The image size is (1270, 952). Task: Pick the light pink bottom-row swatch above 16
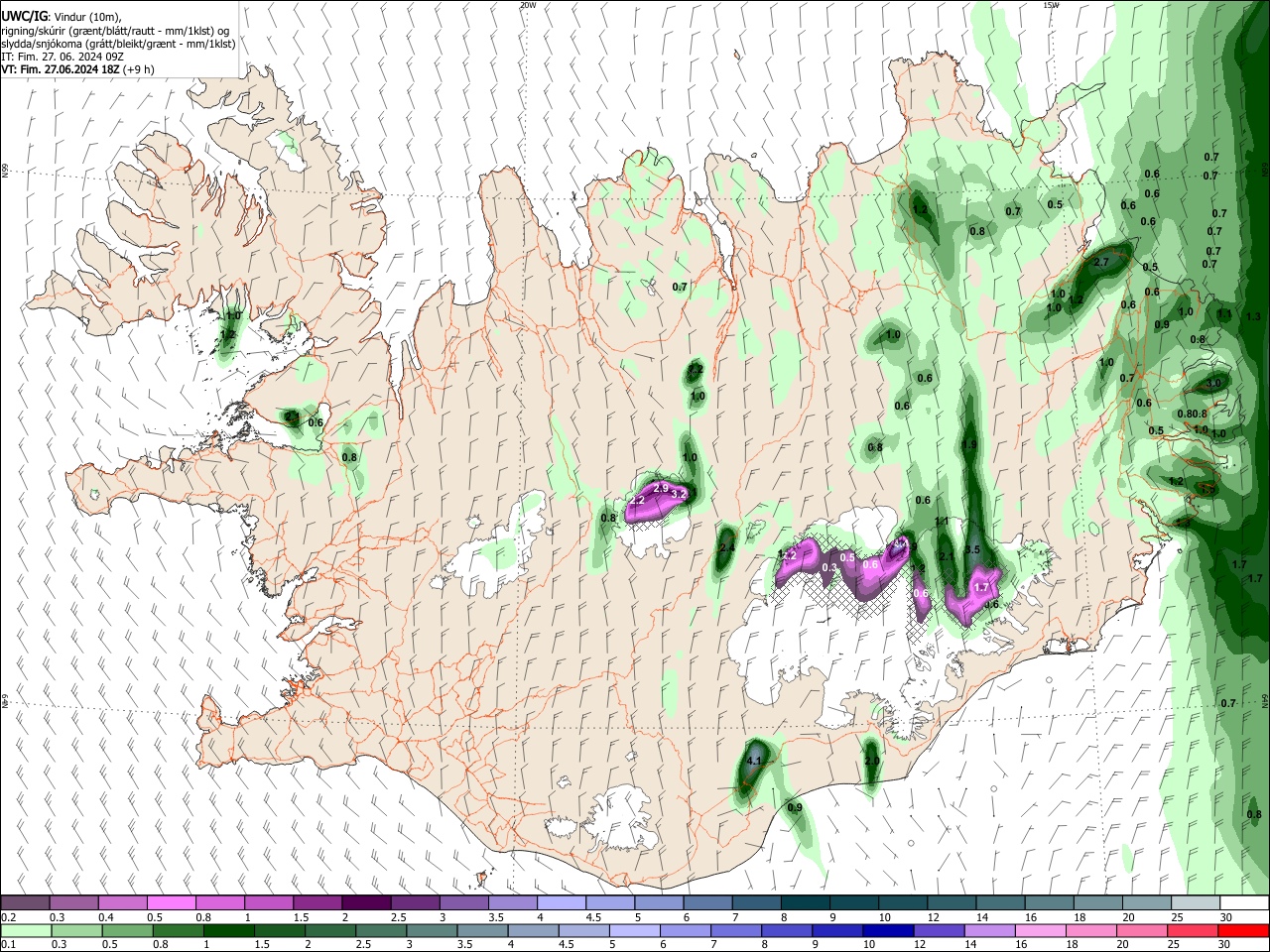(1040, 930)
